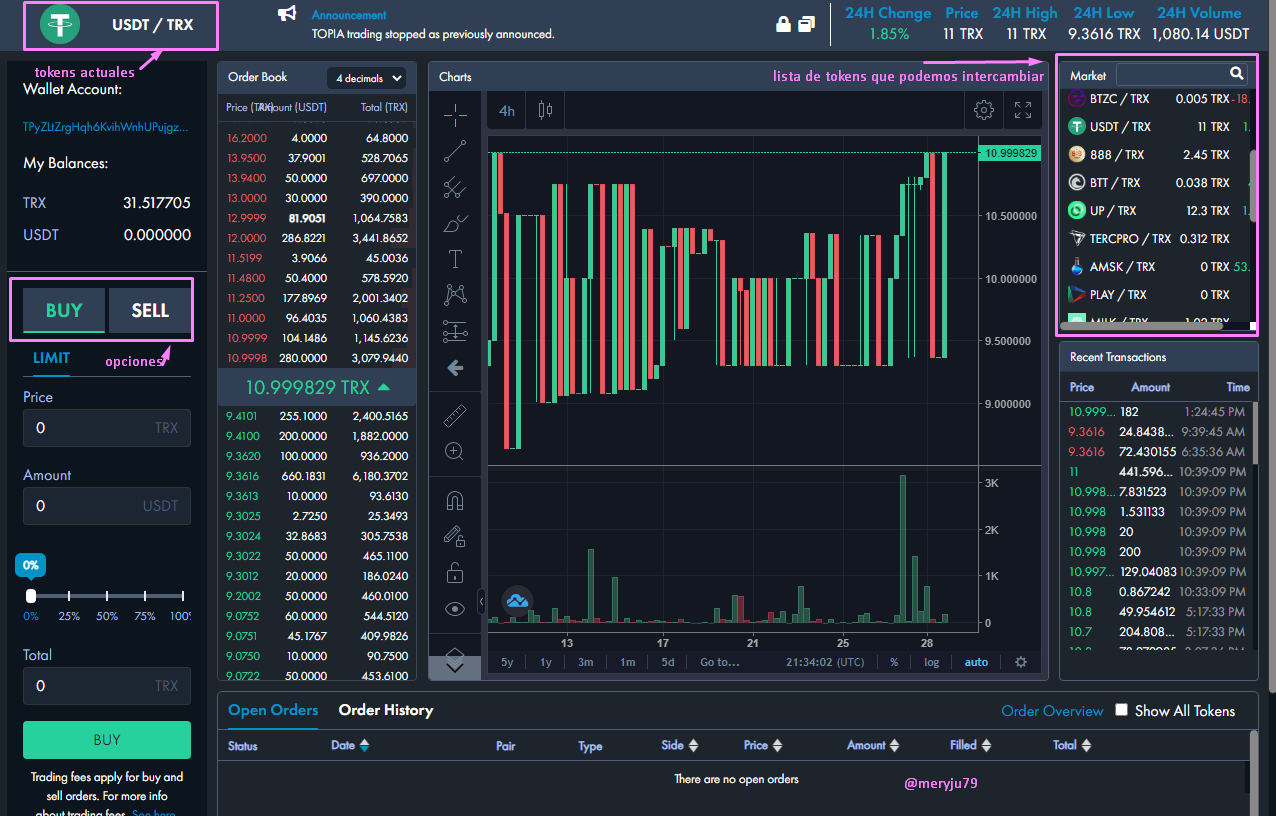Toggle percent scale on chart
Screen dimensions: 1276x816
point(894,662)
